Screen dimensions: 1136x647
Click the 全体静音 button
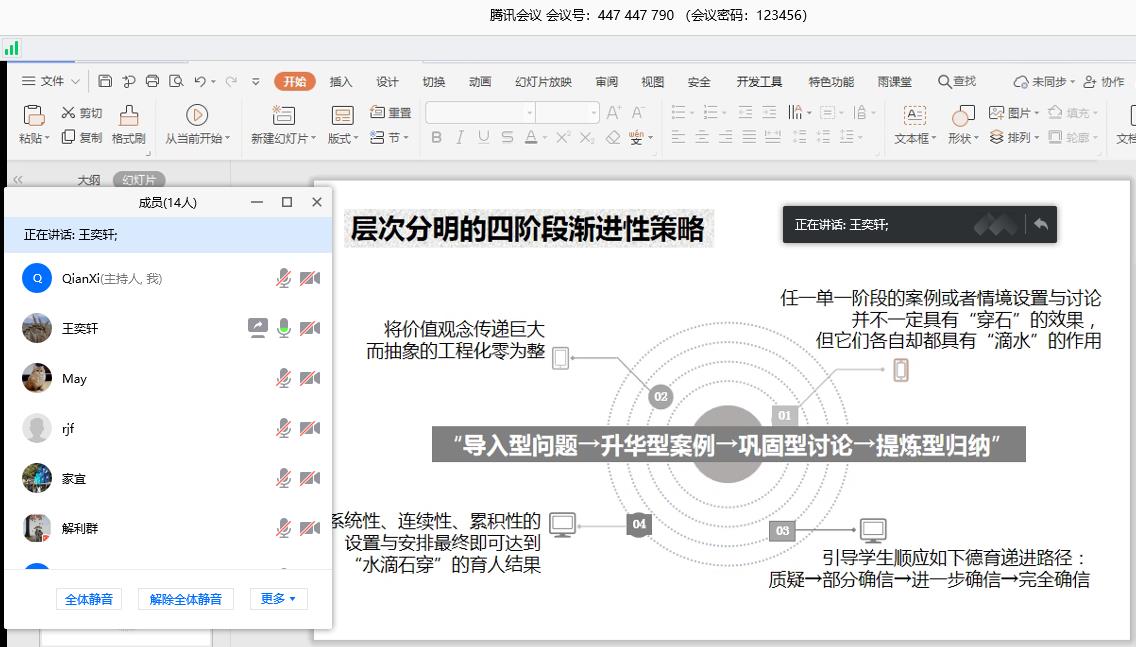tap(89, 599)
